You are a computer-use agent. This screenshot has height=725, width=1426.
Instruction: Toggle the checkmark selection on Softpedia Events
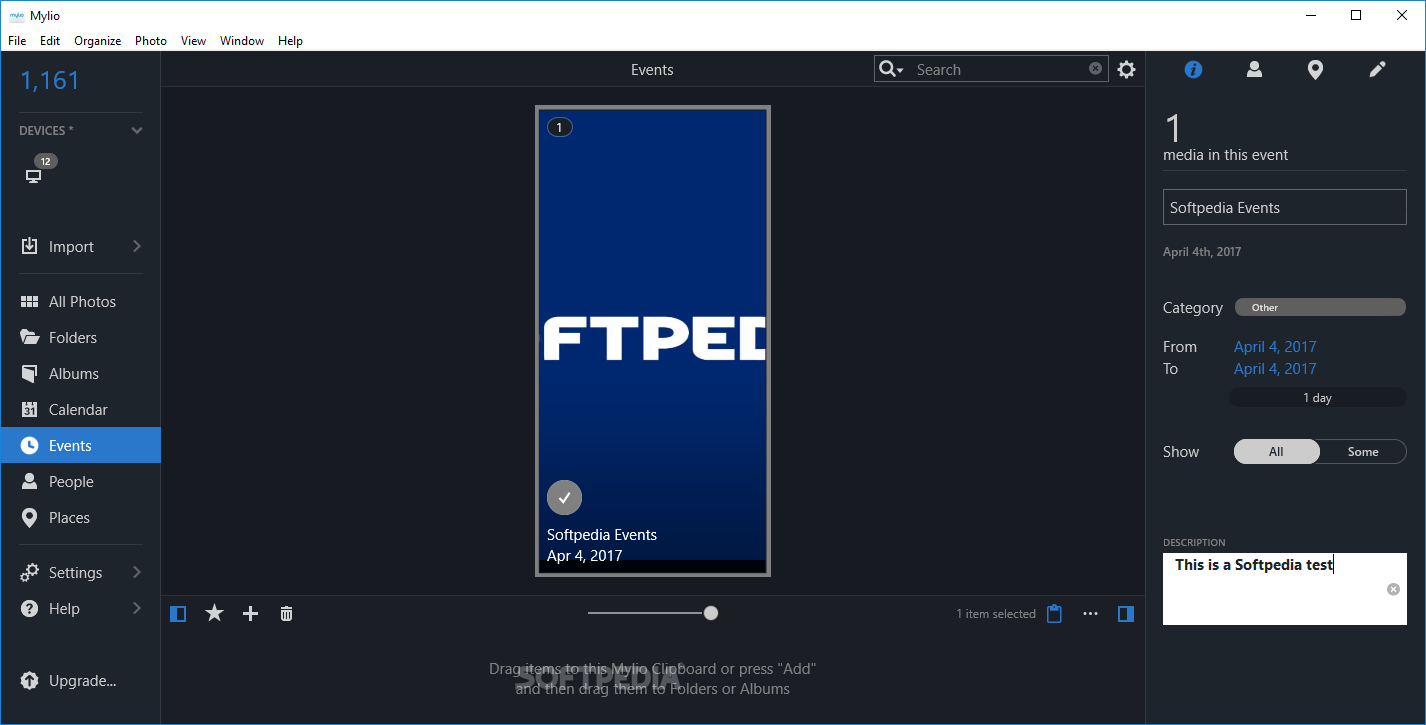[564, 497]
